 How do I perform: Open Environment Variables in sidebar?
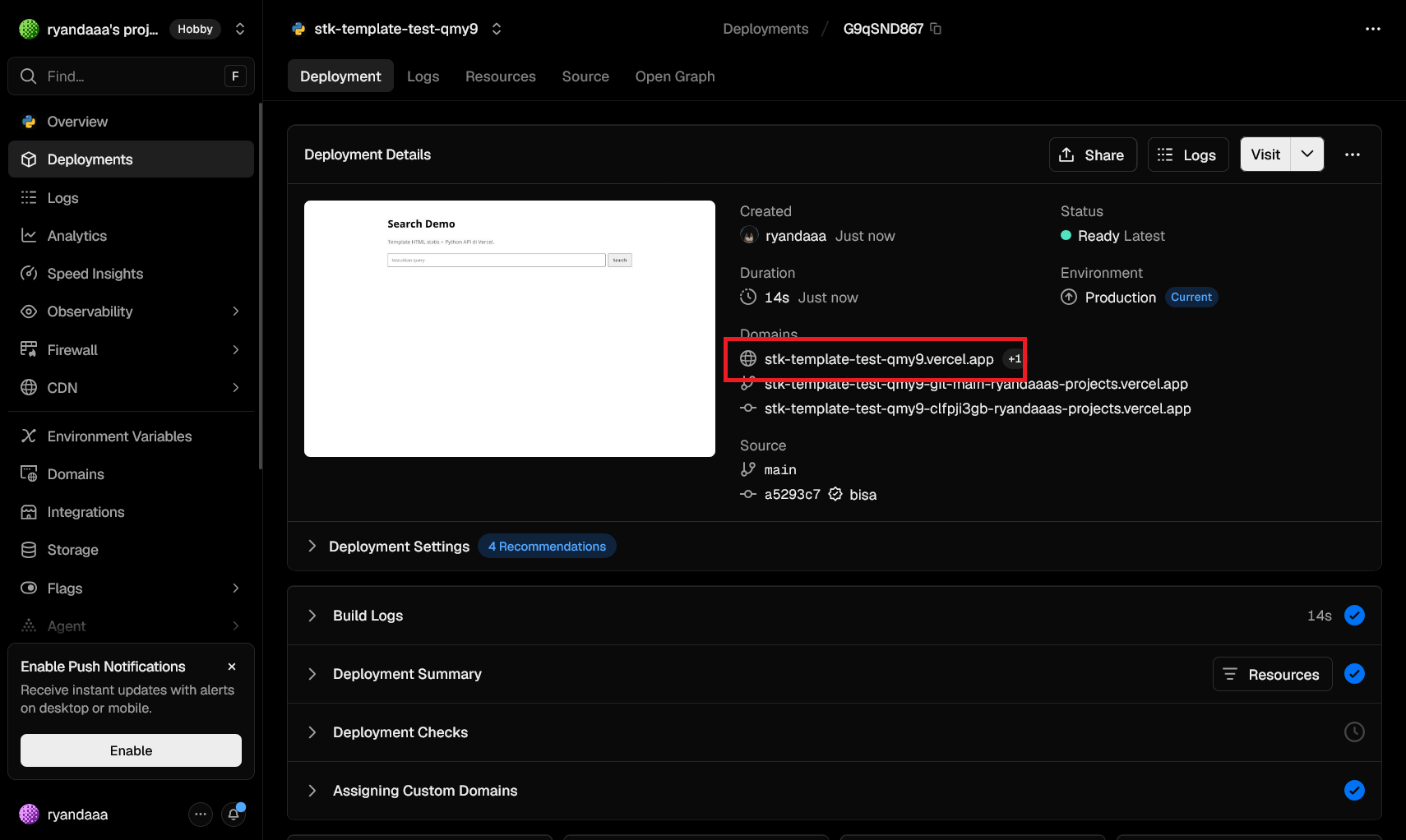click(x=131, y=436)
